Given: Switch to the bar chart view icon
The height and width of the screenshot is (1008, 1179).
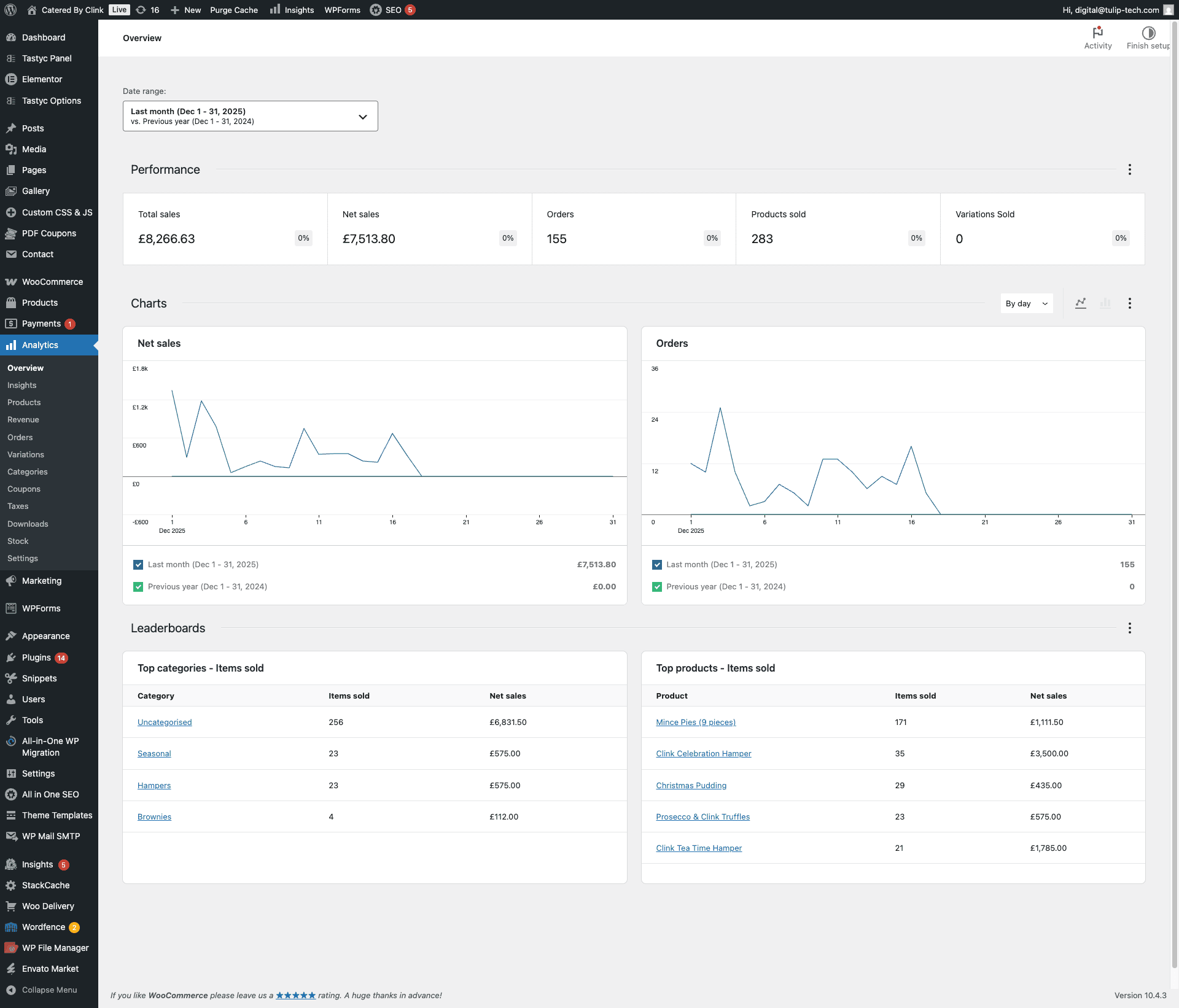Looking at the screenshot, I should 1105,303.
